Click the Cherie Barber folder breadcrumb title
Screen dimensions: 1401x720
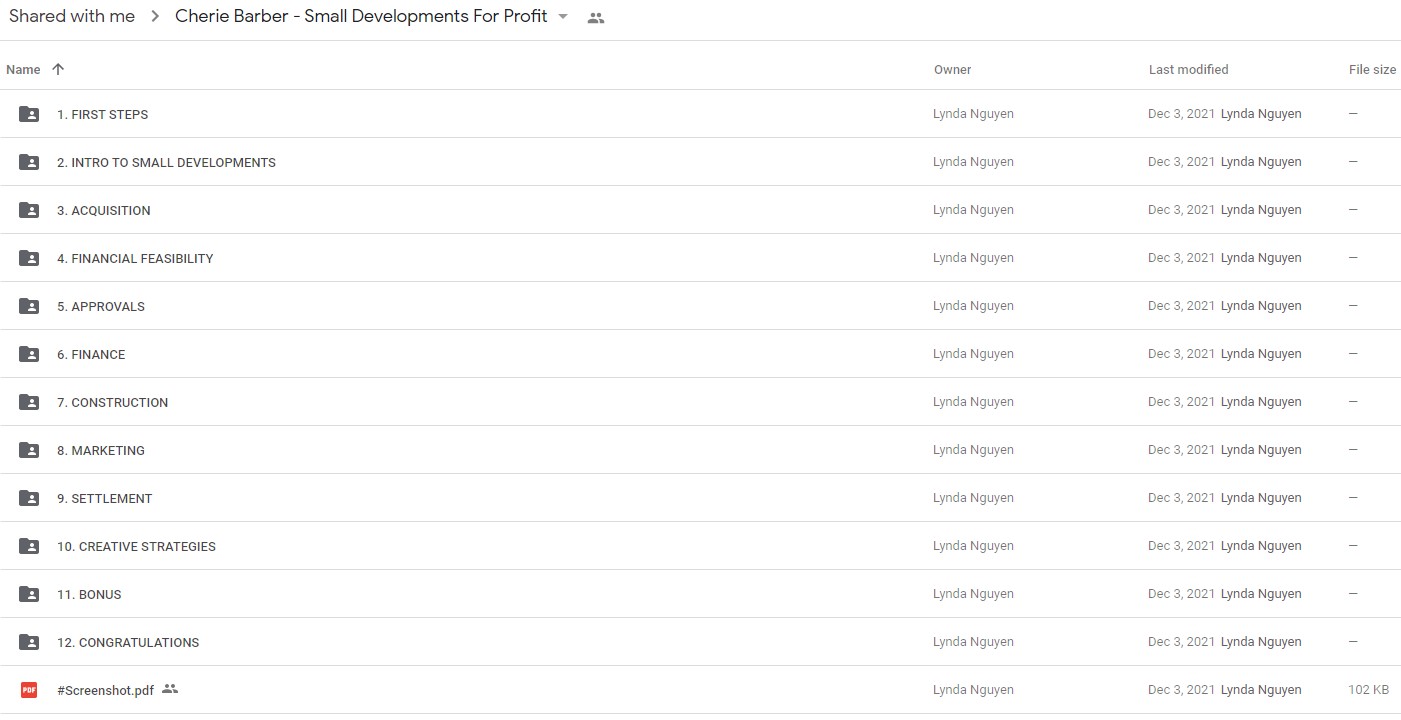click(361, 16)
